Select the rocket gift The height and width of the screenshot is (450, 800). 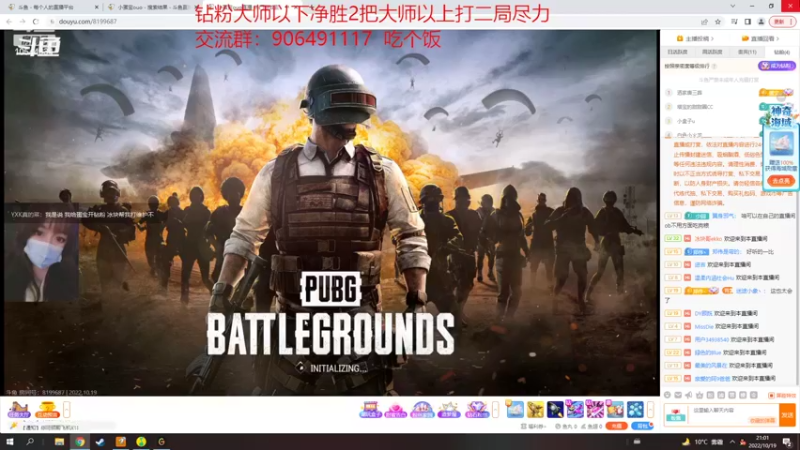tap(555, 409)
